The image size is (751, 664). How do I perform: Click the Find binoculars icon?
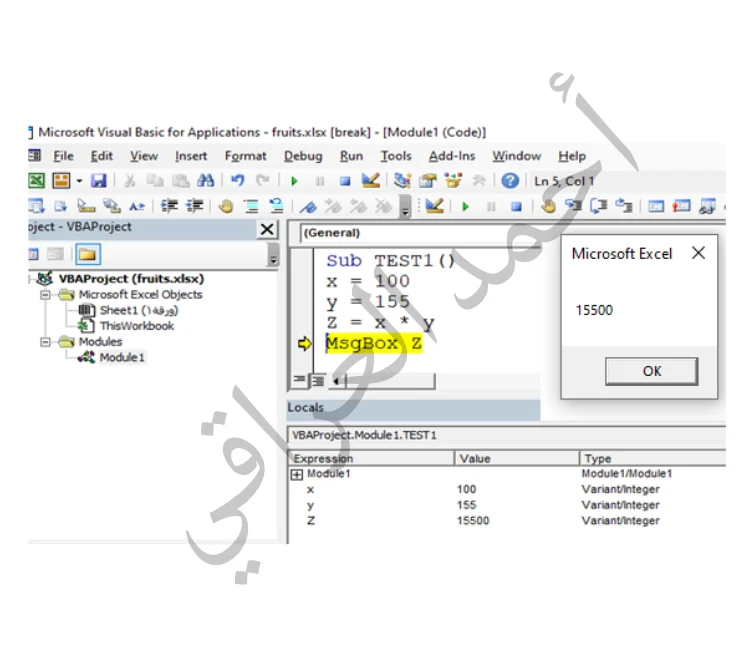(x=205, y=181)
